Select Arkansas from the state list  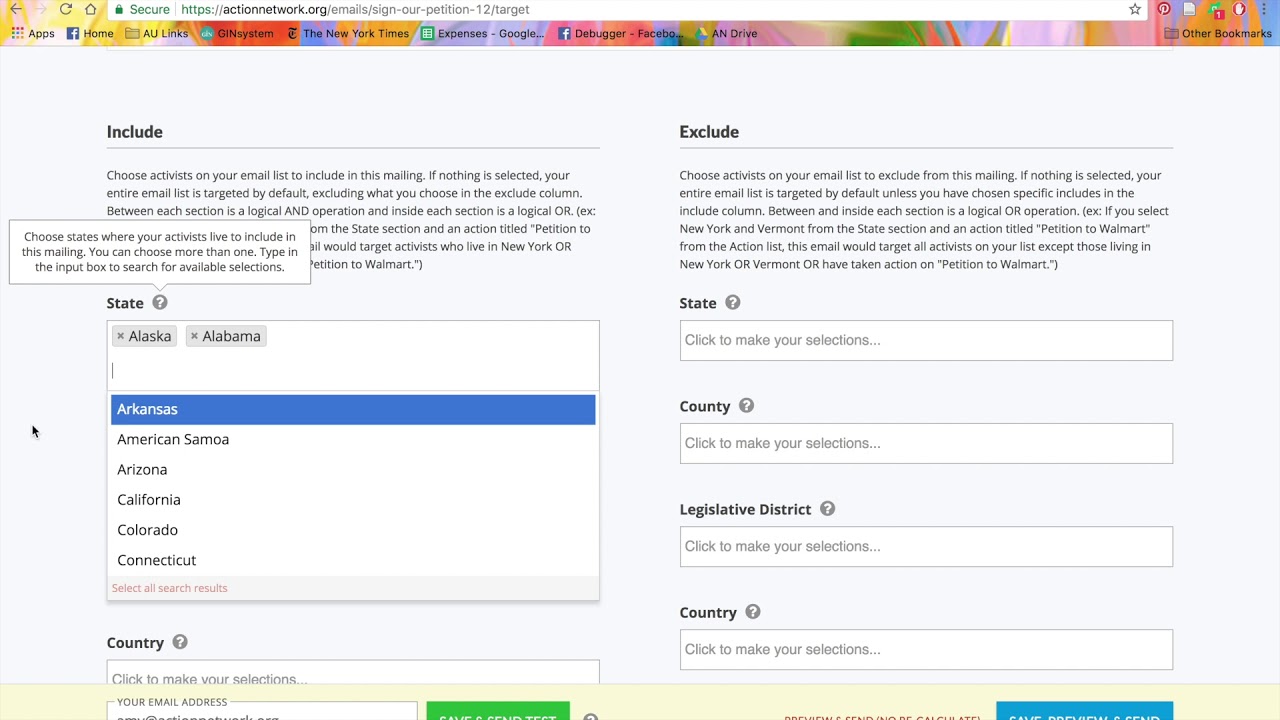coord(353,409)
